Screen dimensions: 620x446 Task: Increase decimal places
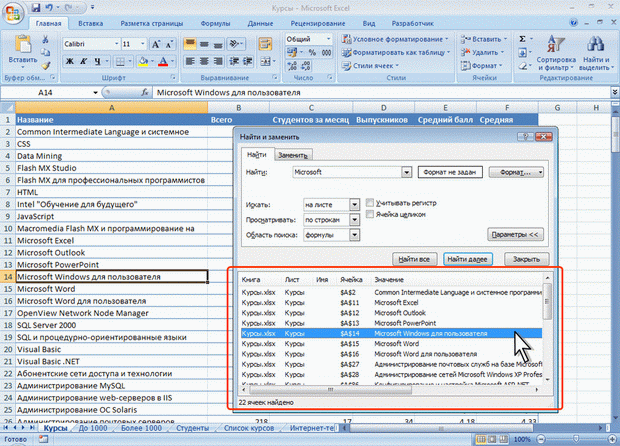click(292, 66)
